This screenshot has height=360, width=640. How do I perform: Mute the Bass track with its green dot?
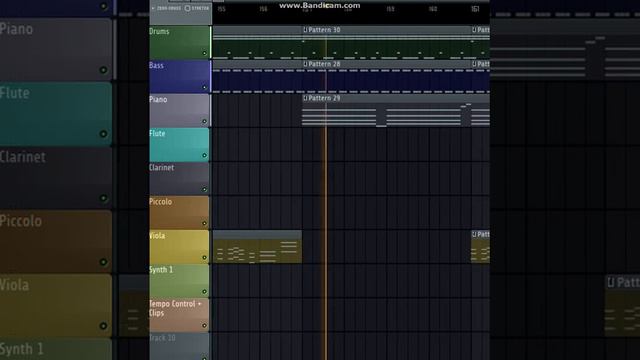pyautogui.click(x=204, y=87)
